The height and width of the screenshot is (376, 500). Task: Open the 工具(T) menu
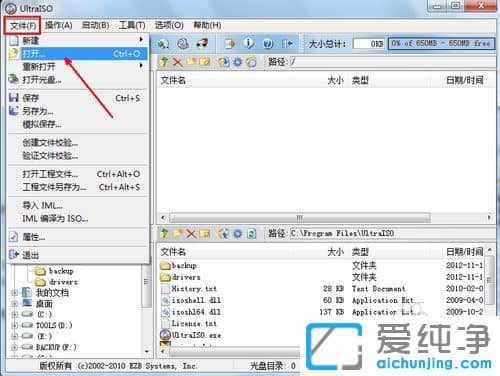(132, 25)
